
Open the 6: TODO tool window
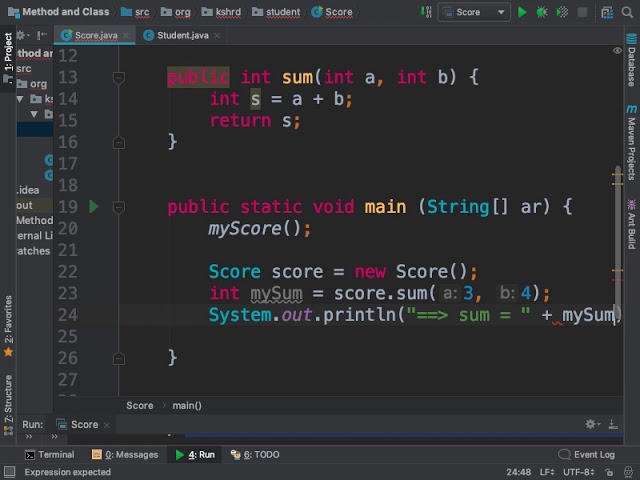(255, 455)
